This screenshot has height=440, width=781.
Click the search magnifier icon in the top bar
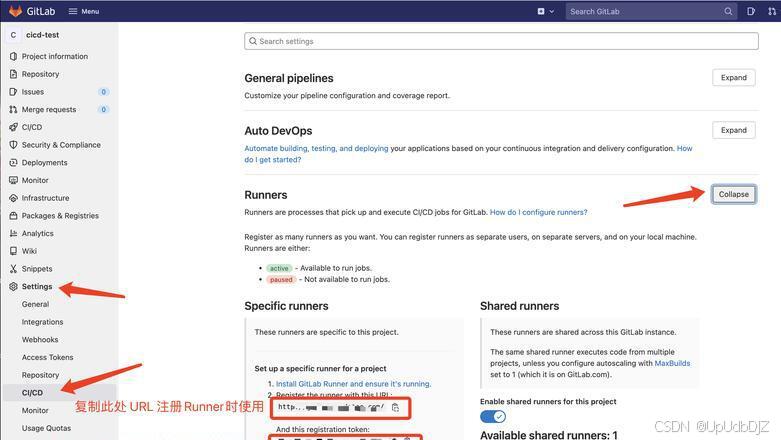728,11
